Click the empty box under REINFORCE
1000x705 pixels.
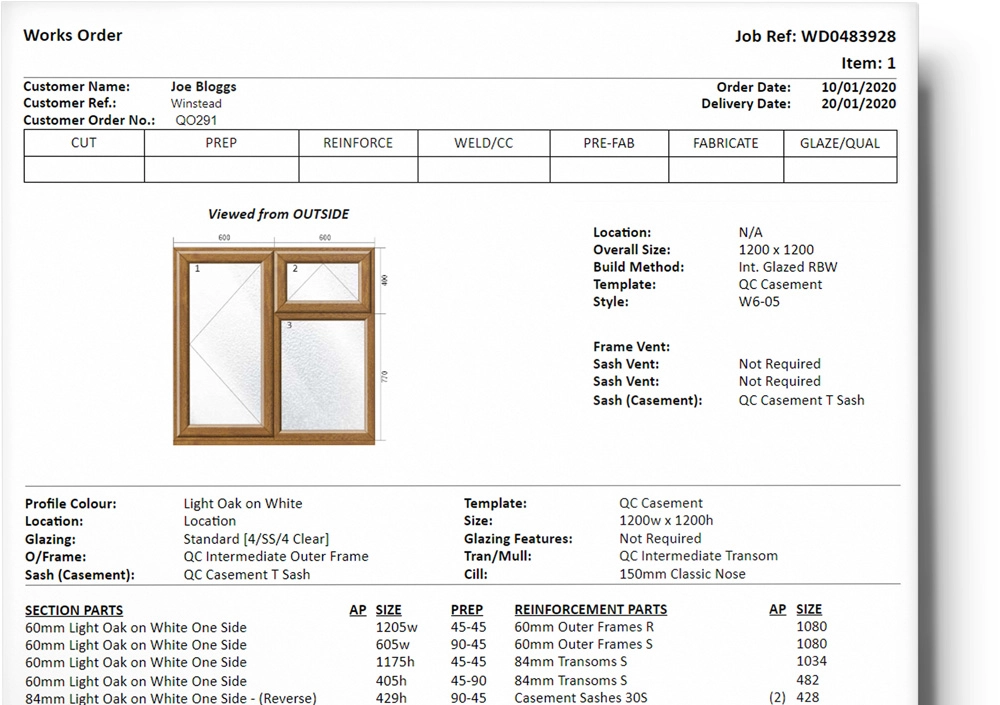click(x=358, y=170)
